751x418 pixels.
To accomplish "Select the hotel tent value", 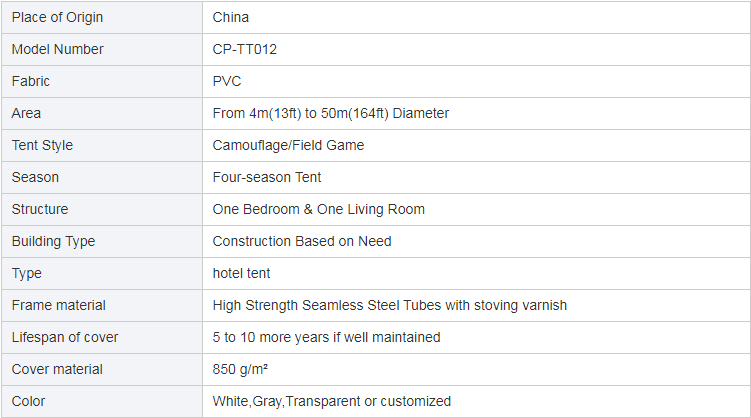I will (241, 273).
